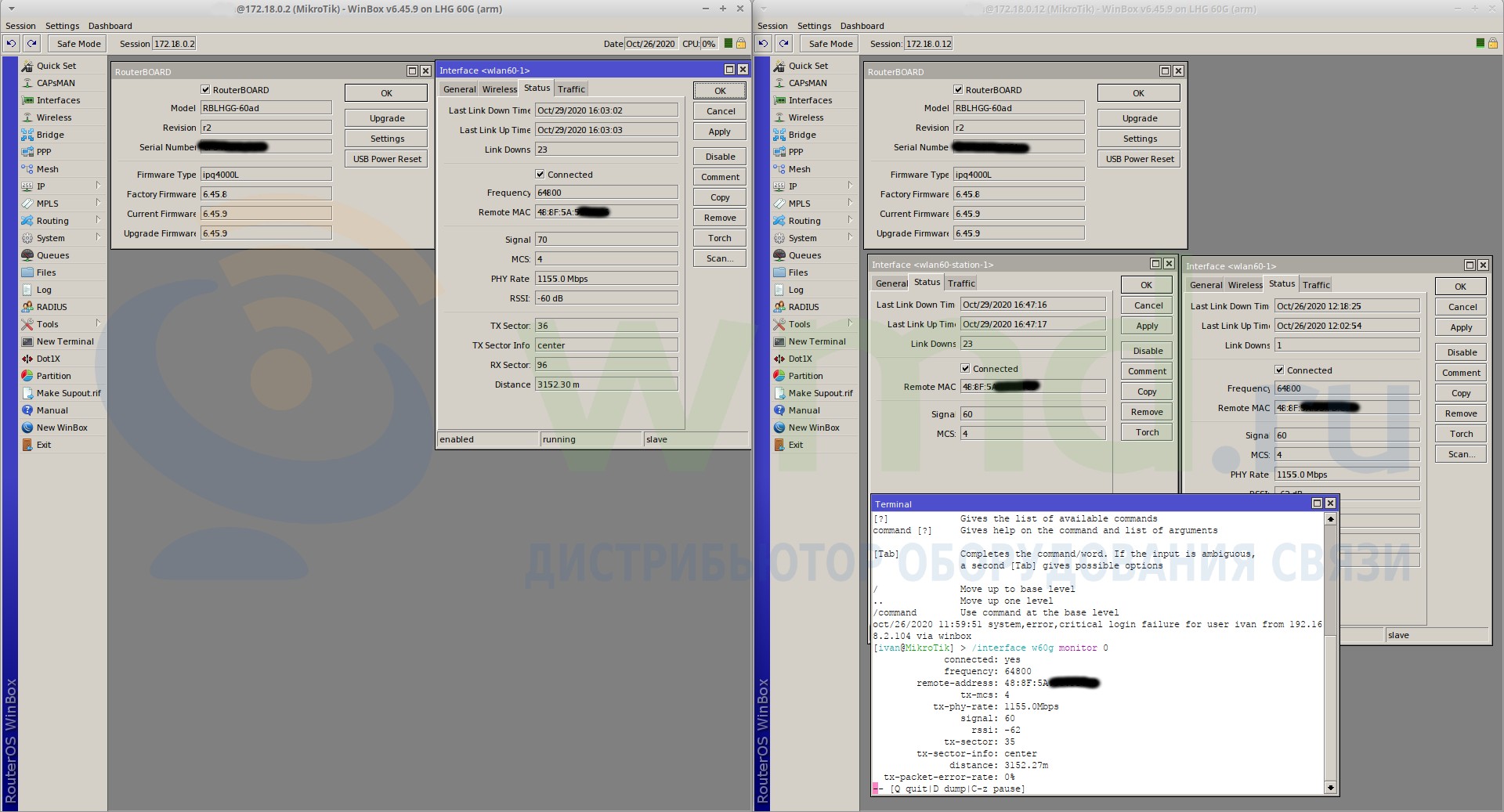Toggle Connected checkbox in right wlan60-1 window

click(x=1279, y=370)
